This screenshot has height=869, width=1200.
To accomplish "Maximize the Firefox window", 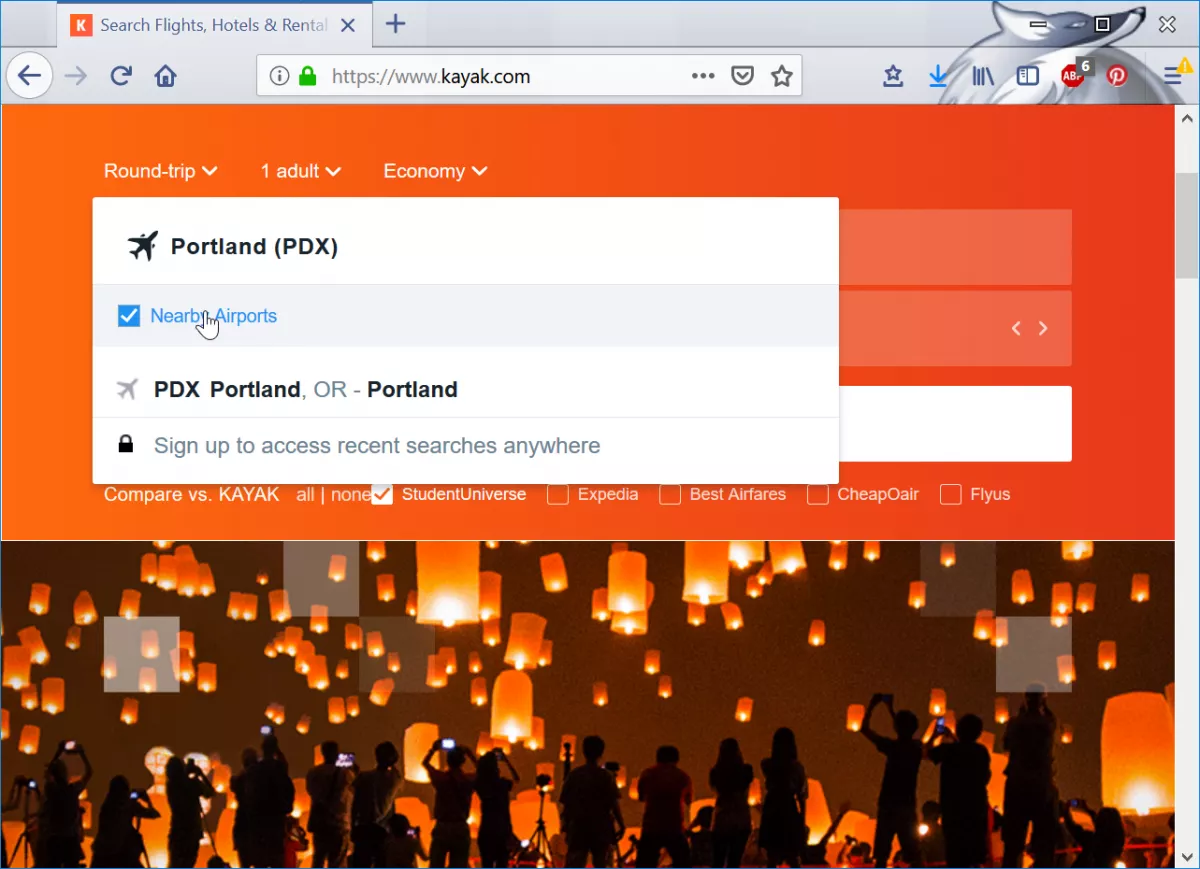I will (x=1103, y=24).
